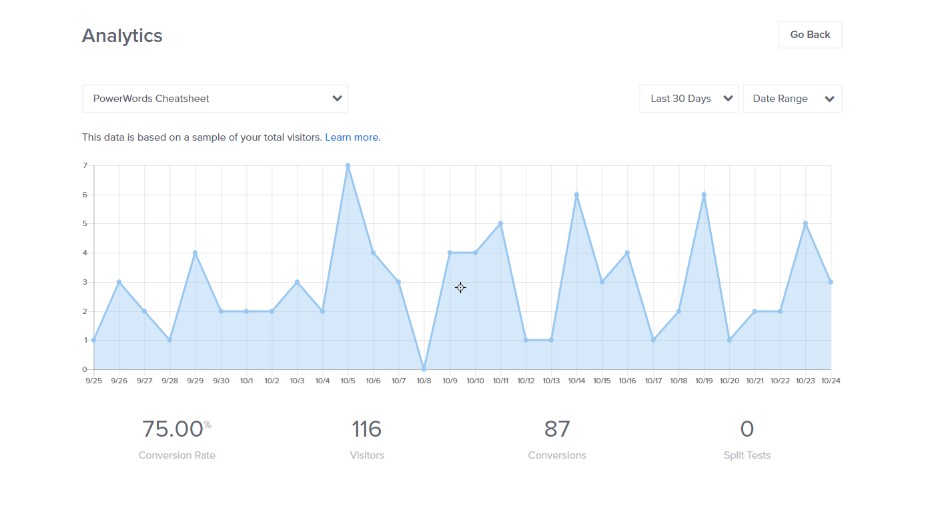This screenshot has height=509, width=933.
Task: Click the 0 Split Tests value
Action: pos(747,429)
